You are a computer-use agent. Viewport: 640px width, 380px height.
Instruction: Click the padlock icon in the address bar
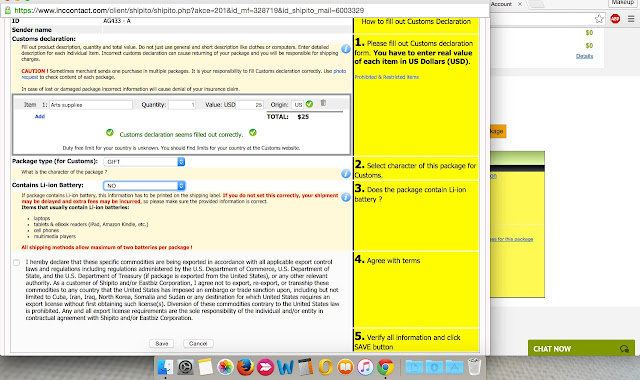pos(7,10)
